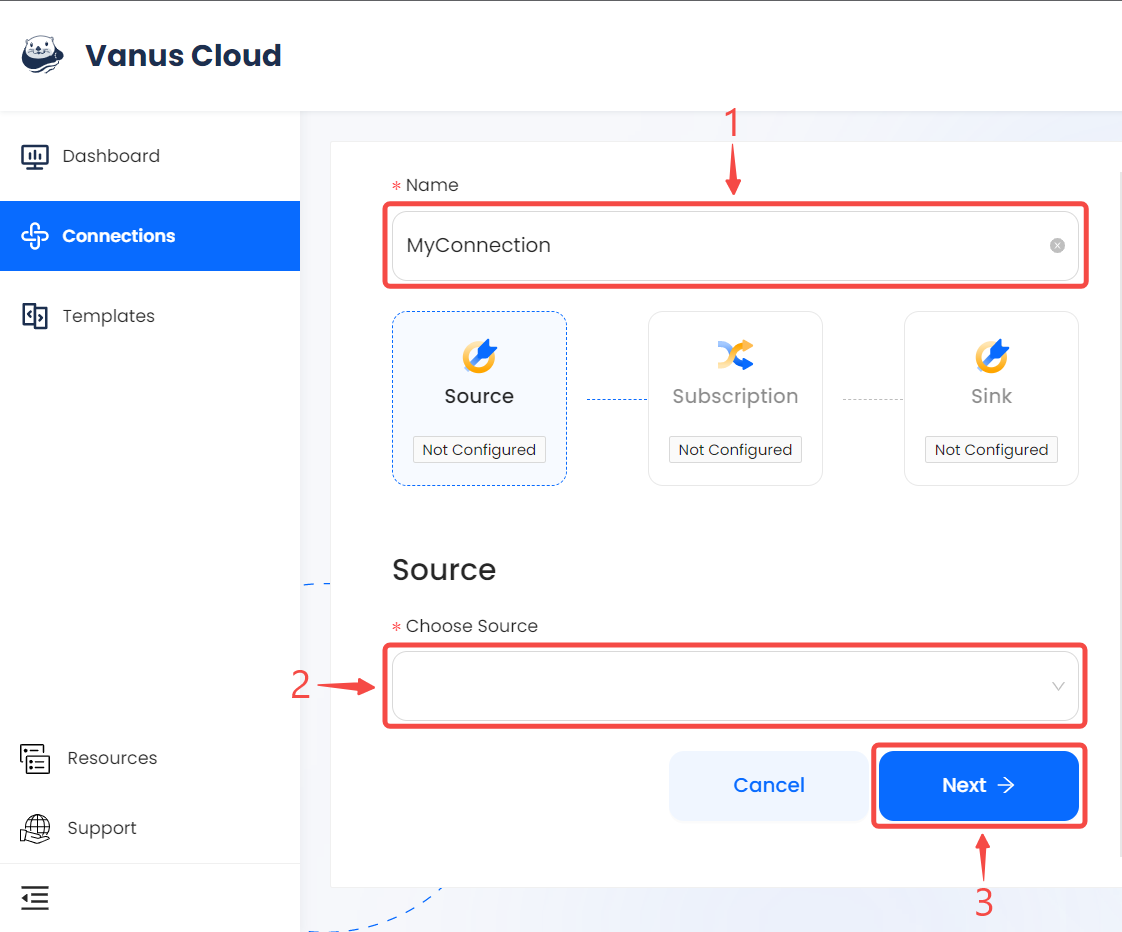This screenshot has width=1122, height=932.
Task: Select the Source step card
Action: click(479, 399)
